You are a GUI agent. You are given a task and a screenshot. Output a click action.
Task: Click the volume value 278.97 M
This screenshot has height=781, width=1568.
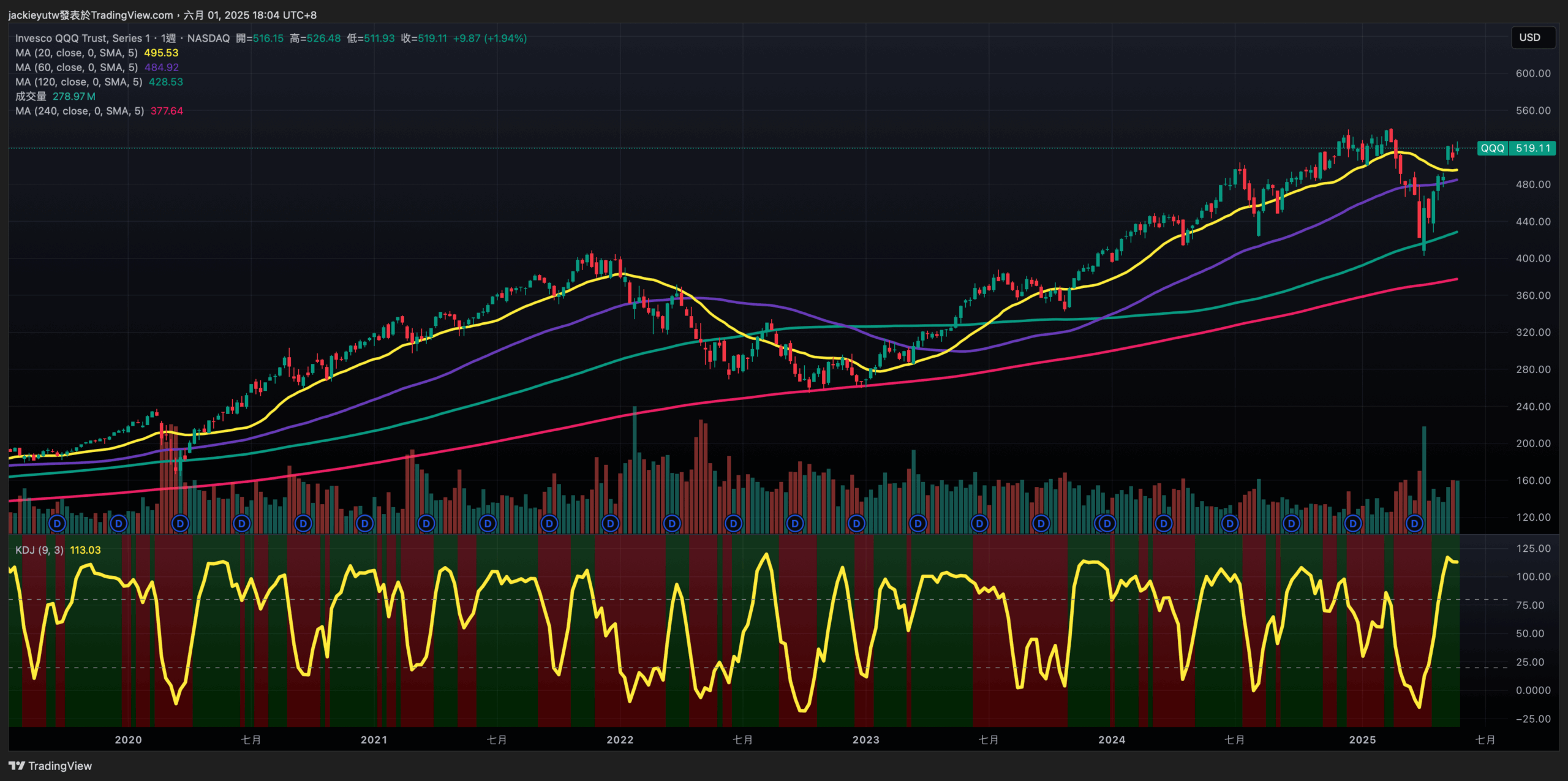[74, 96]
